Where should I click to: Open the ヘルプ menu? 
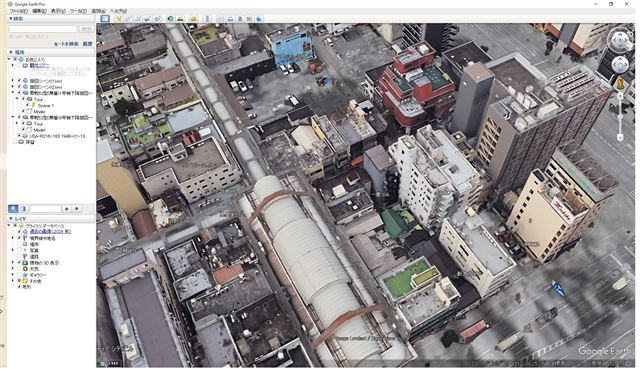(119, 11)
